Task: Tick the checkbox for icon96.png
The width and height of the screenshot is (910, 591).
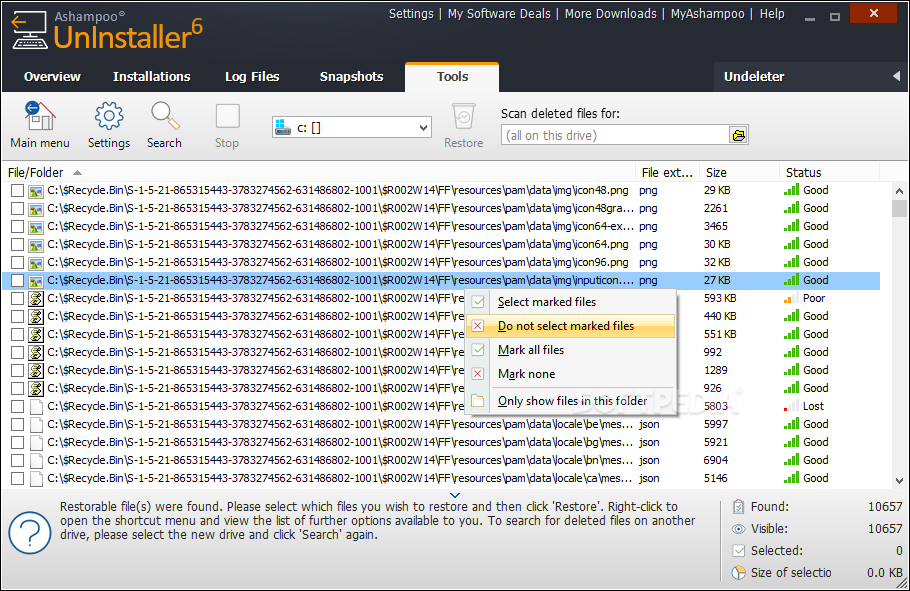Action: pos(17,262)
